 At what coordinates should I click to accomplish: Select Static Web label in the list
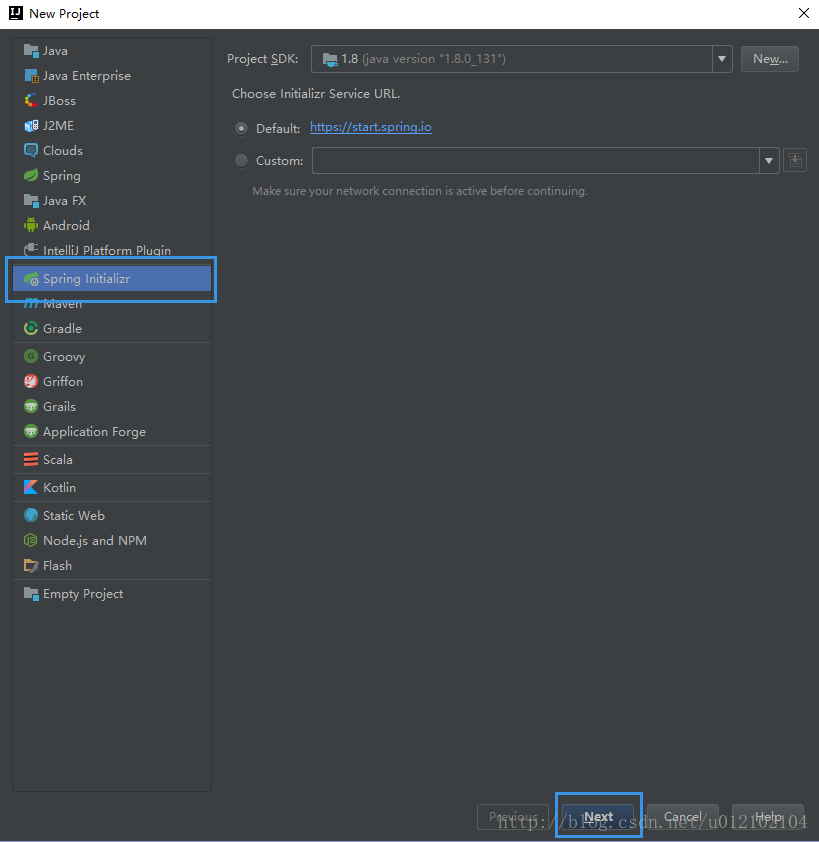[74, 516]
